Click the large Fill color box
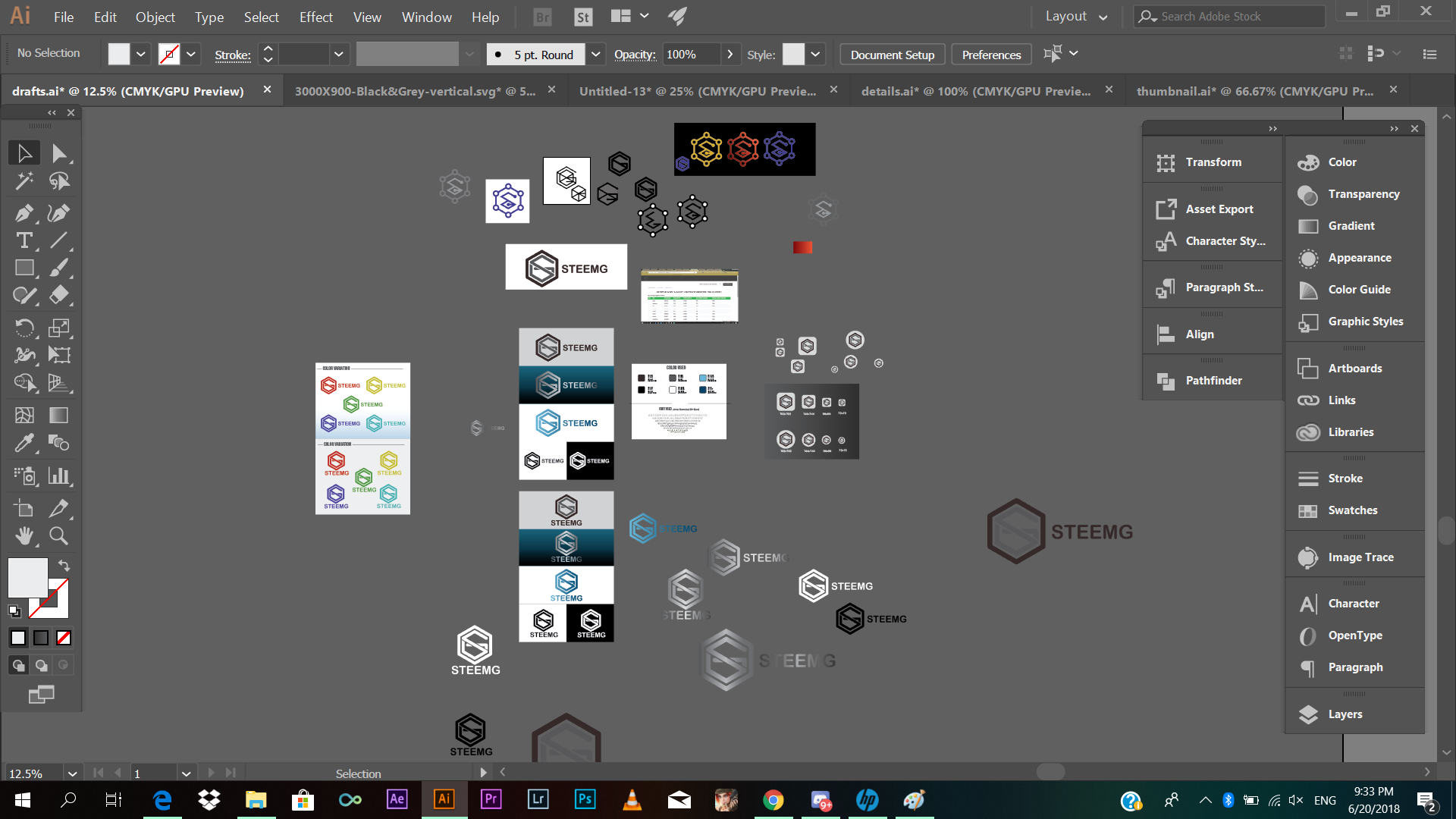This screenshot has height=819, width=1456. [x=27, y=578]
